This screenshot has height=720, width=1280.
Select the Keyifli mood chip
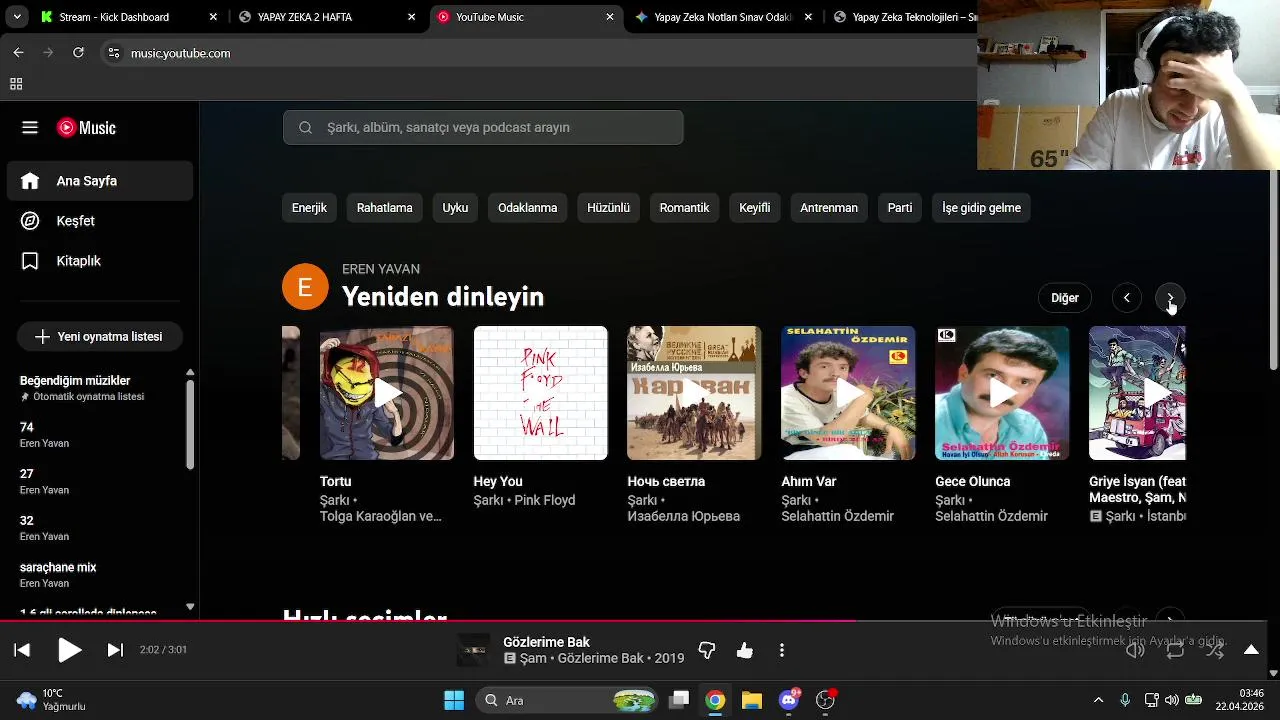(x=755, y=208)
